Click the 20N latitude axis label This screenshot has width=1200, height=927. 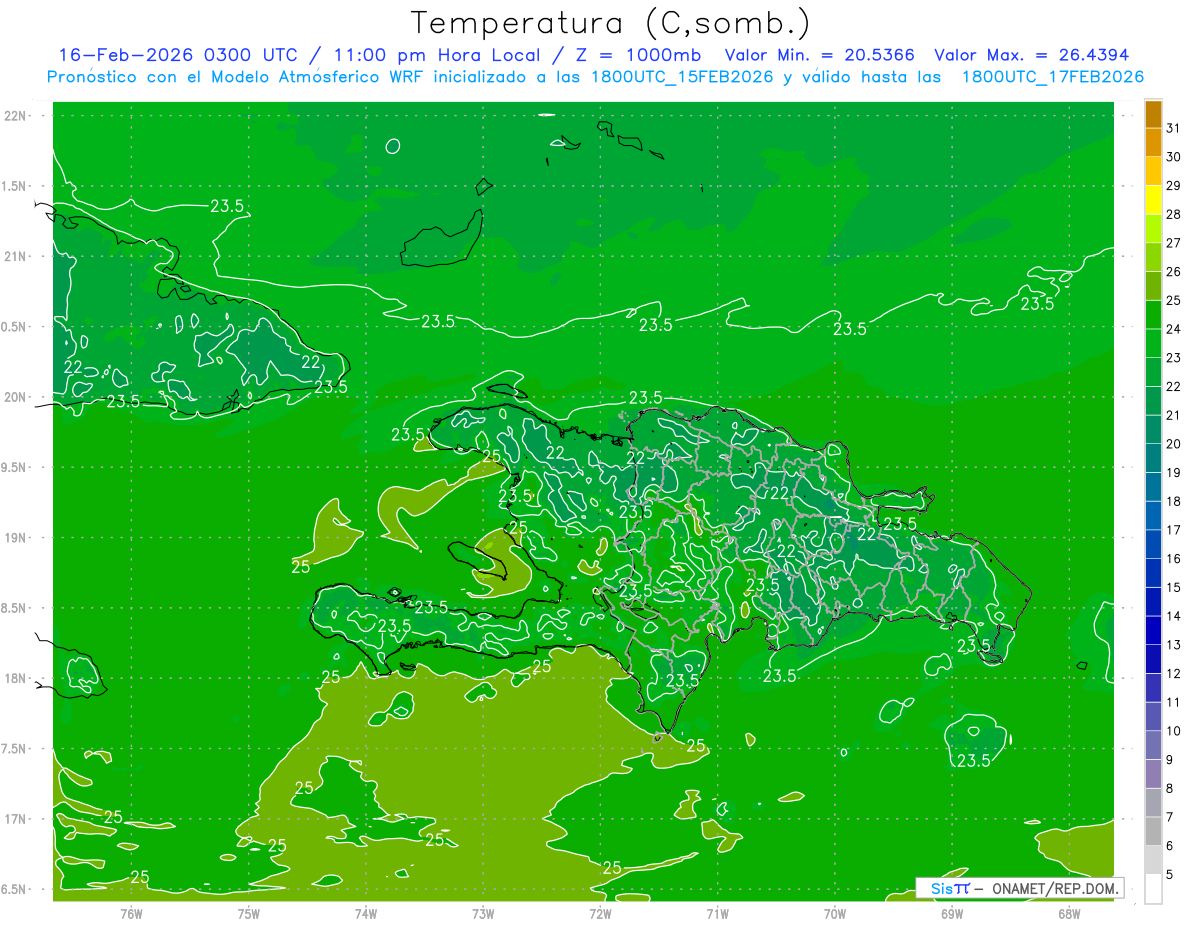(x=17, y=397)
